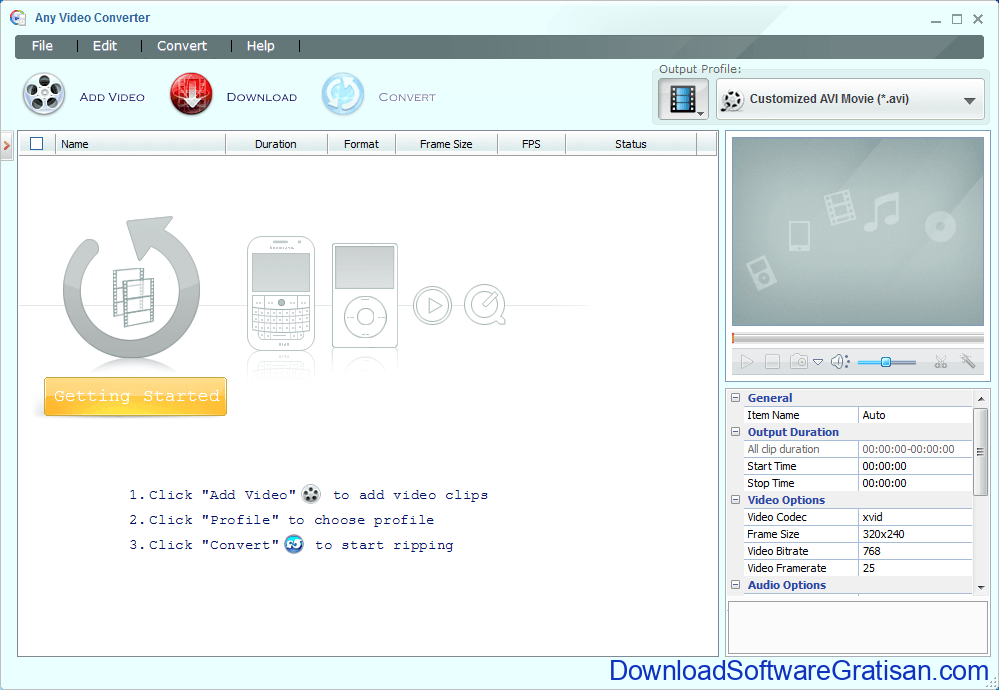The image size is (999, 690).
Task: Mute the preview with speaker icon
Action: coord(840,362)
